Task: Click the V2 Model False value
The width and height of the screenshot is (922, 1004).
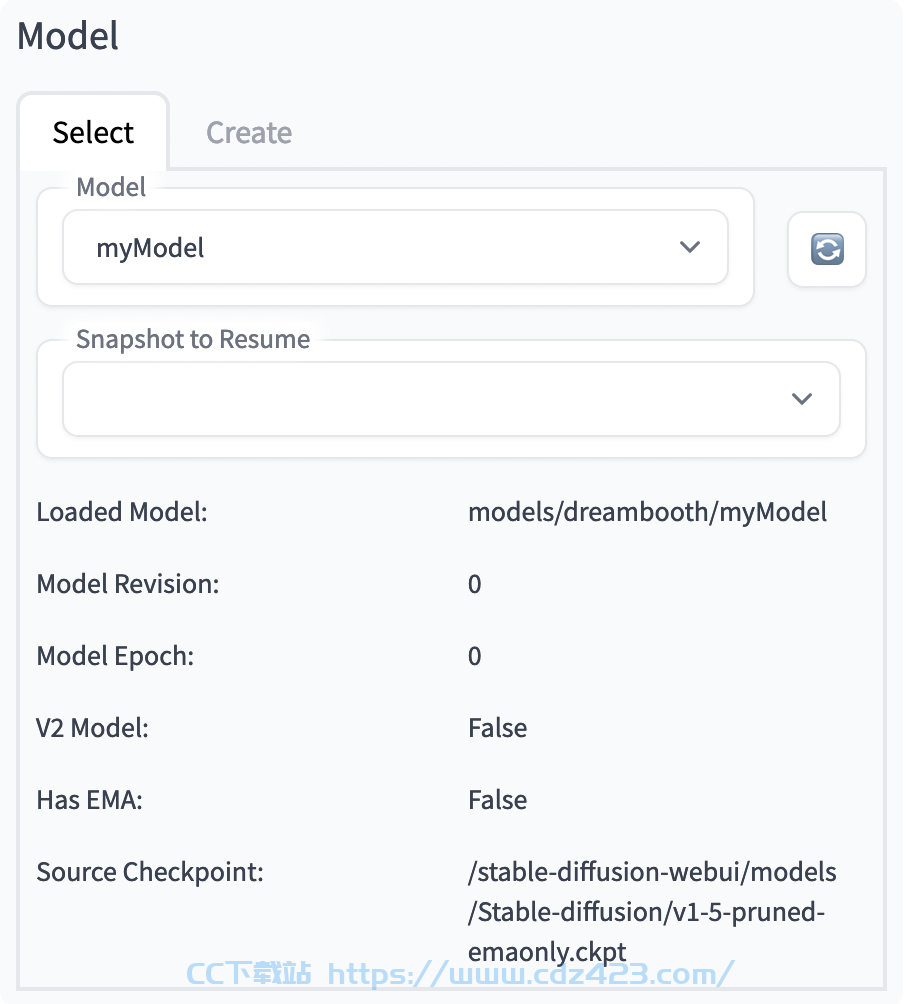Action: click(x=497, y=728)
